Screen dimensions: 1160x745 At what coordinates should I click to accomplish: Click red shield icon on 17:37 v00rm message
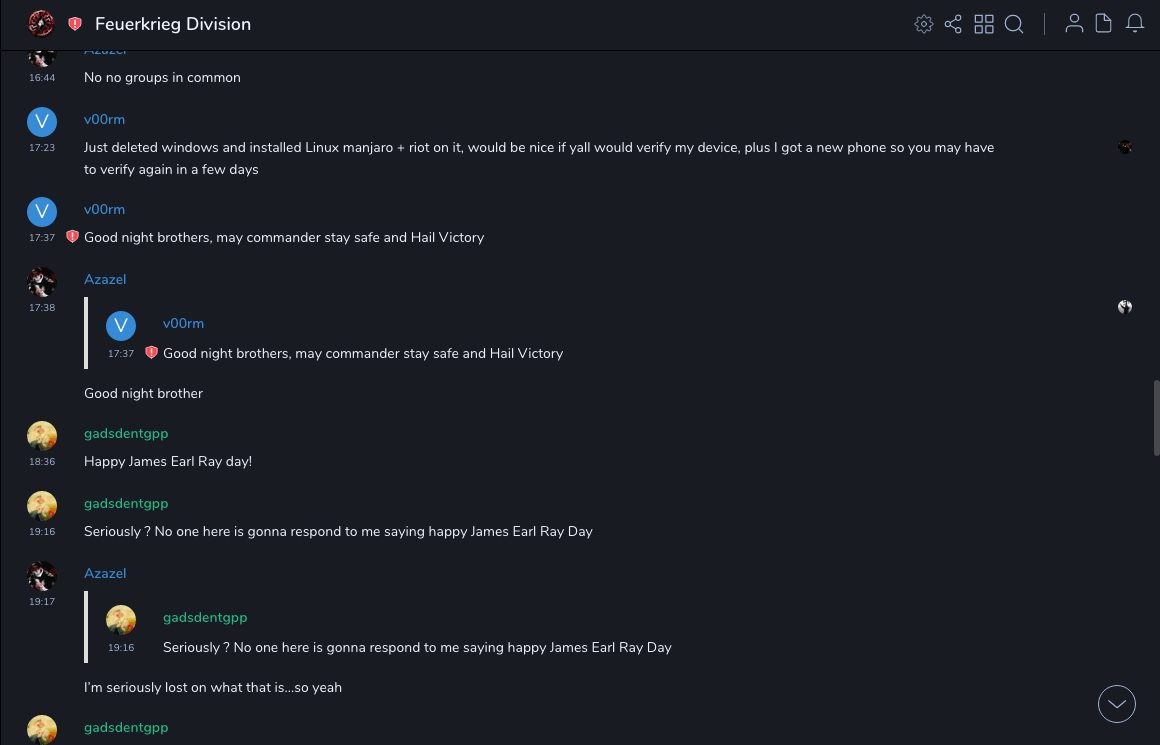click(72, 237)
